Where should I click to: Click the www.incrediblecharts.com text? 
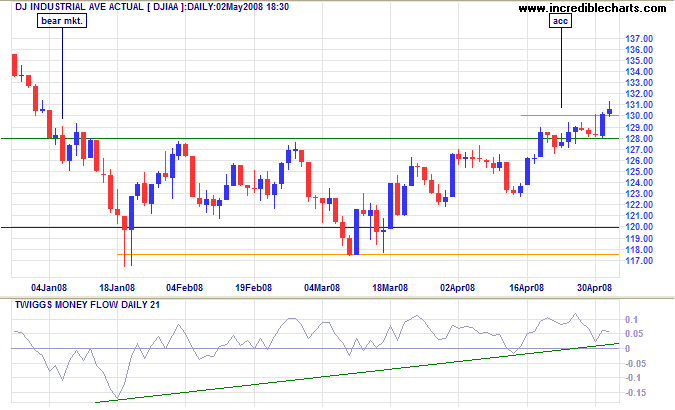592,8
